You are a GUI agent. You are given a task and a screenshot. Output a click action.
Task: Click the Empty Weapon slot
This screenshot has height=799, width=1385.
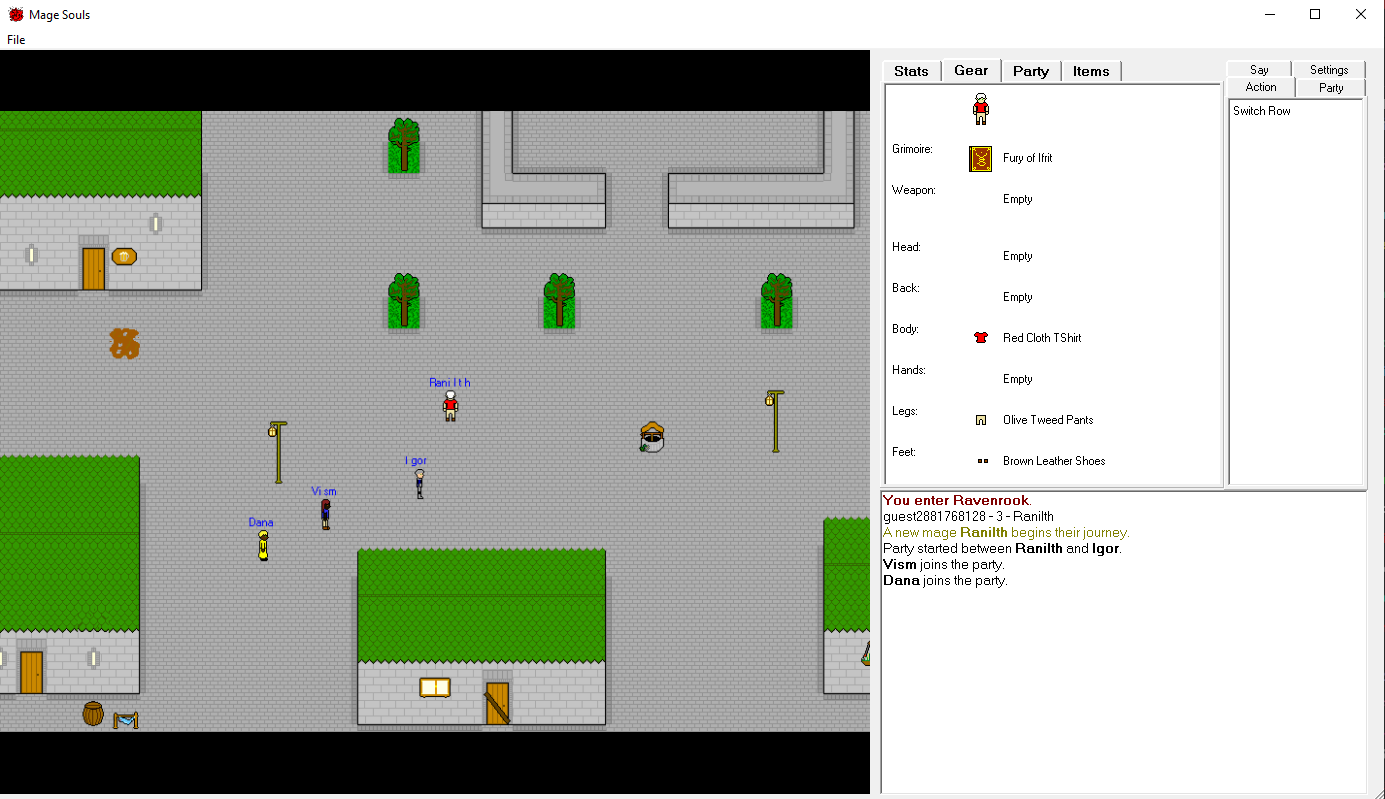pyautogui.click(x=1018, y=199)
